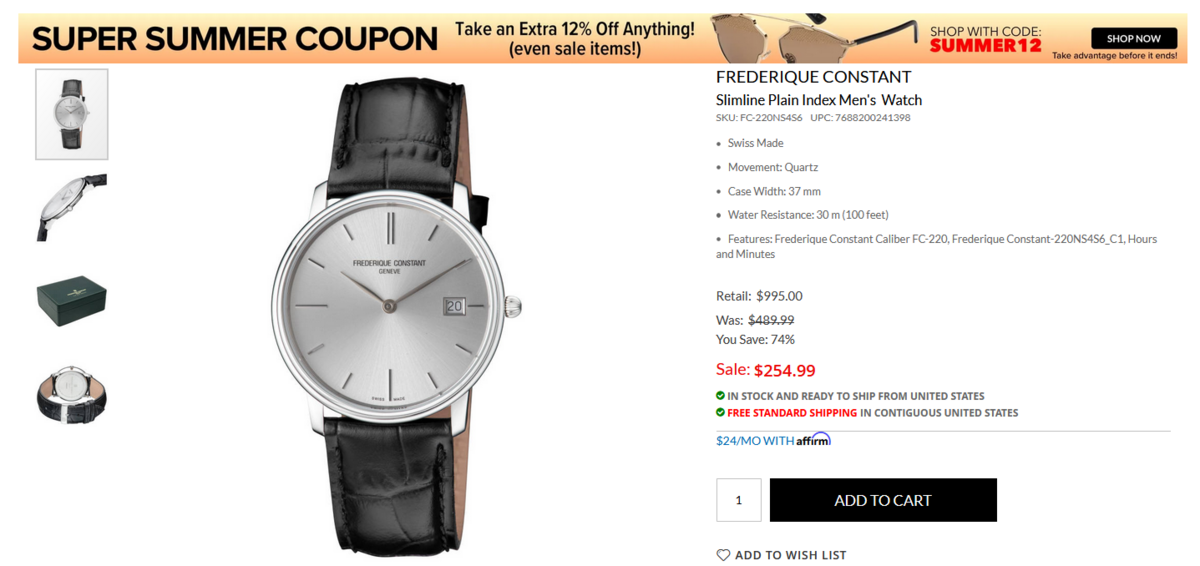Open the $24/mo with Affirm link
The width and height of the screenshot is (1200, 566).
tap(773, 440)
